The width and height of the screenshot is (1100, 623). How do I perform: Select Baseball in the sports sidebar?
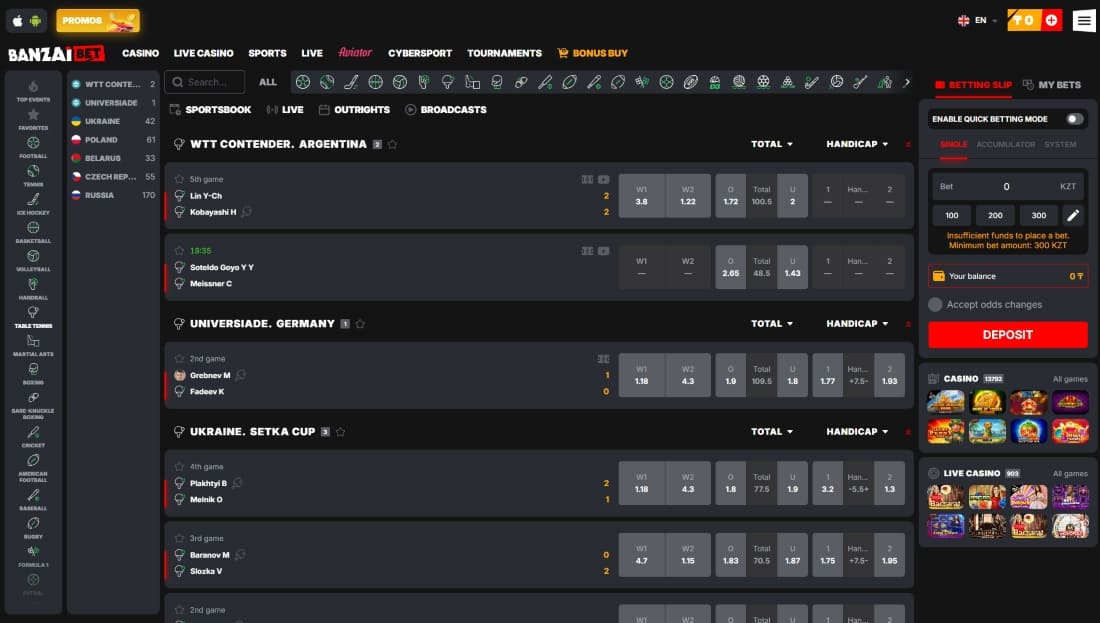click(x=33, y=500)
